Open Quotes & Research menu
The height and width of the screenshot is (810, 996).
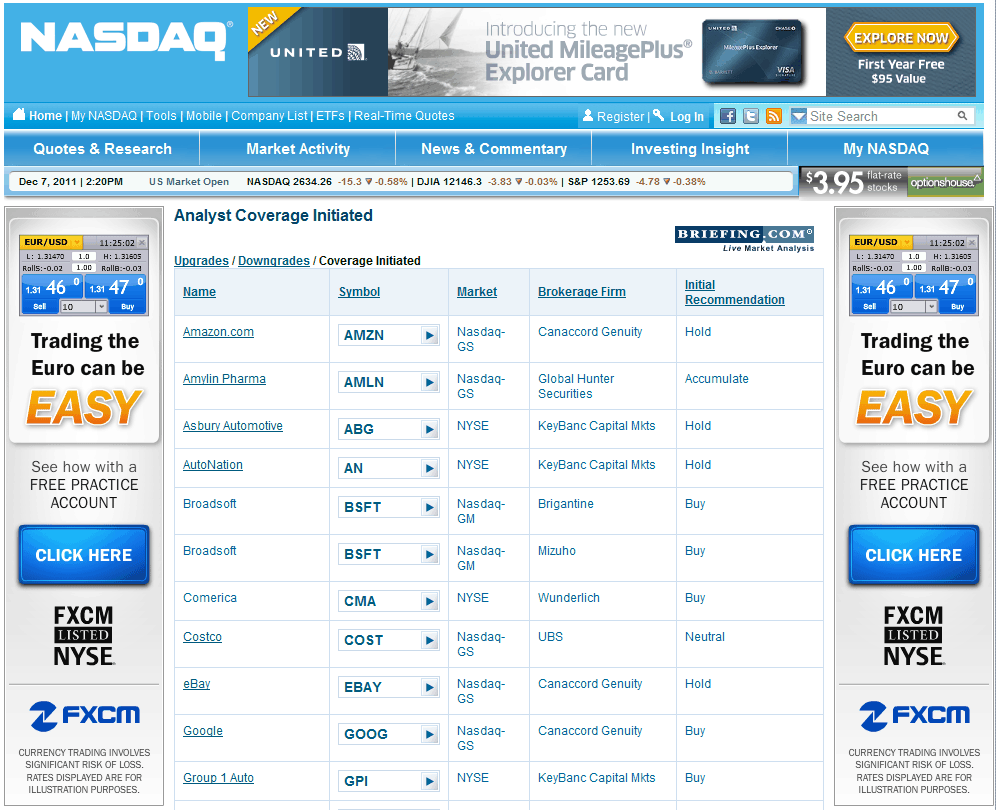point(102,149)
